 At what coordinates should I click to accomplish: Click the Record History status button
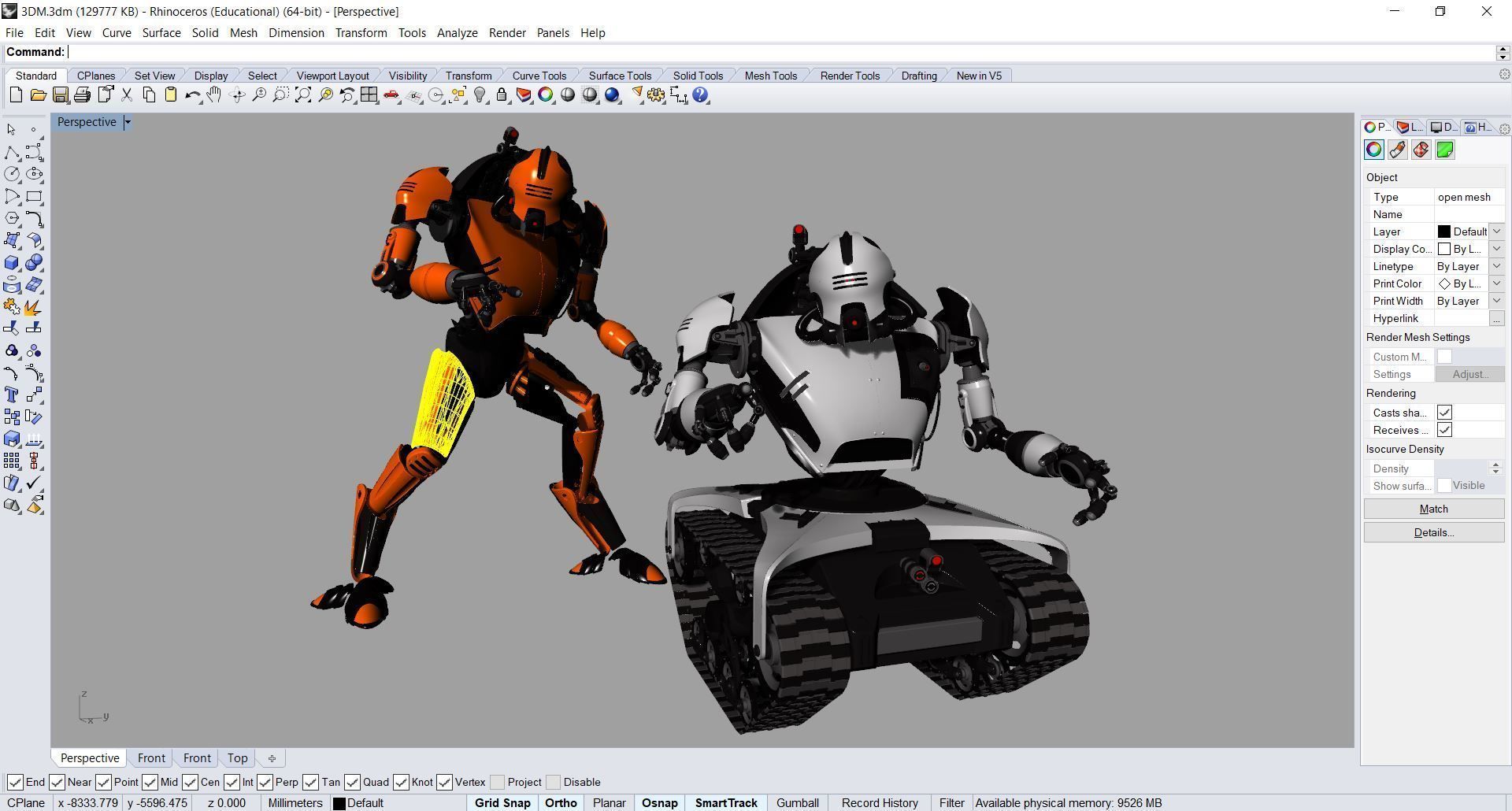[x=880, y=803]
